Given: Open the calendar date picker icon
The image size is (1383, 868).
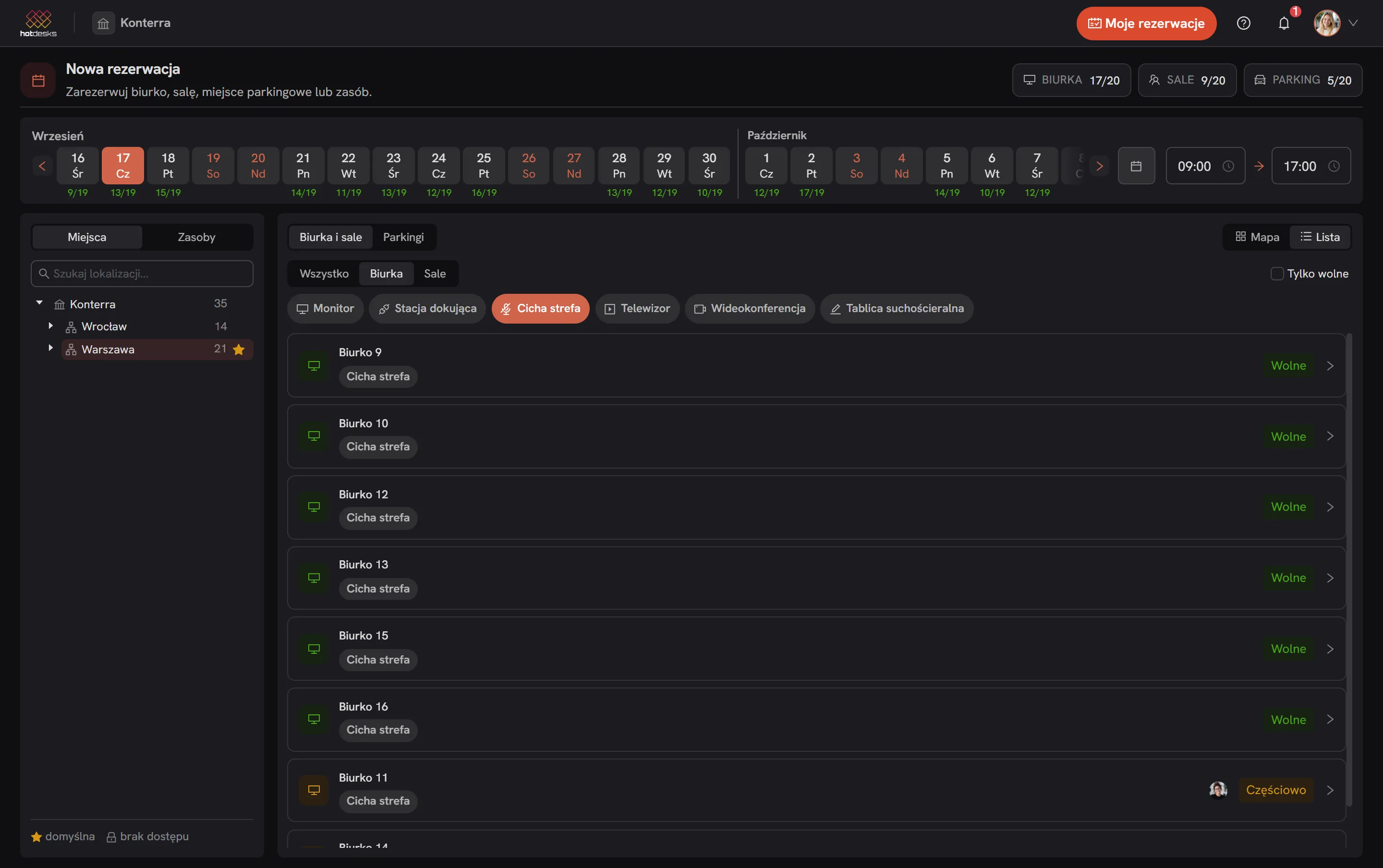Looking at the screenshot, I should pos(1136,166).
